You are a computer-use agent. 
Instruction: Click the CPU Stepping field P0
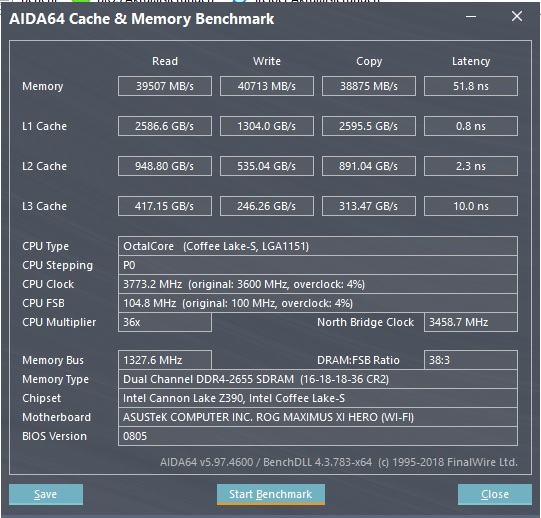pyautogui.click(x=318, y=265)
